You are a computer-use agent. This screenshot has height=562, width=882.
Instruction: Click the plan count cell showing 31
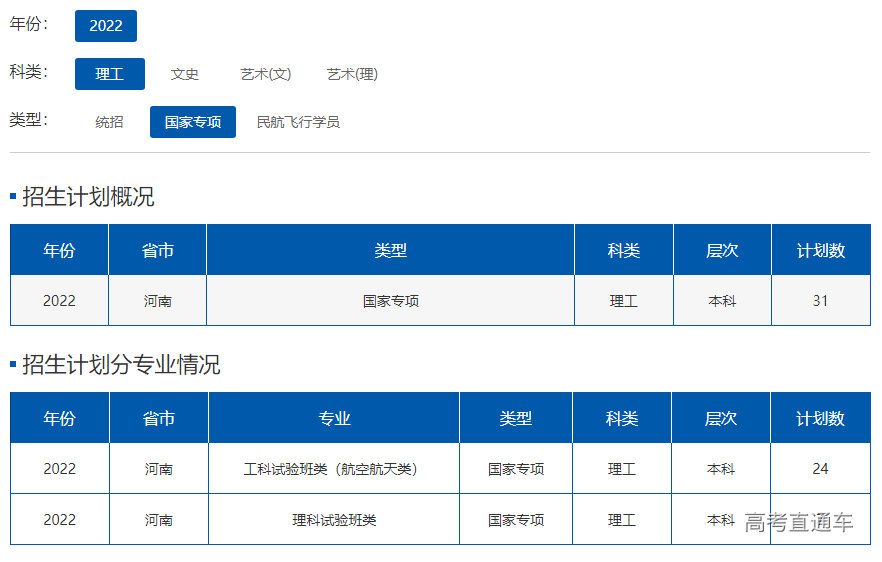coord(820,300)
